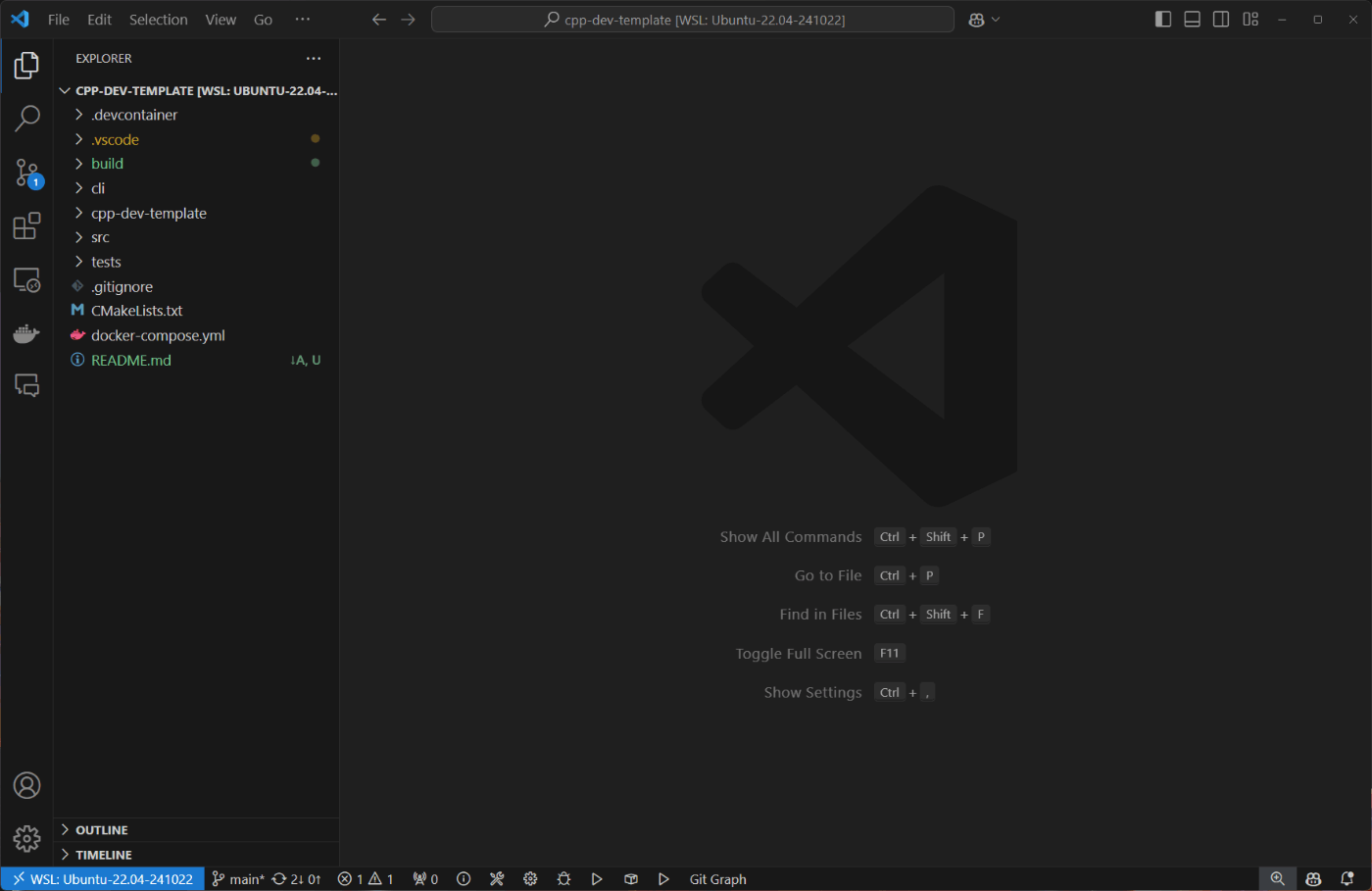Go forward with the right arrow
The image size is (1372, 891).
click(x=409, y=20)
